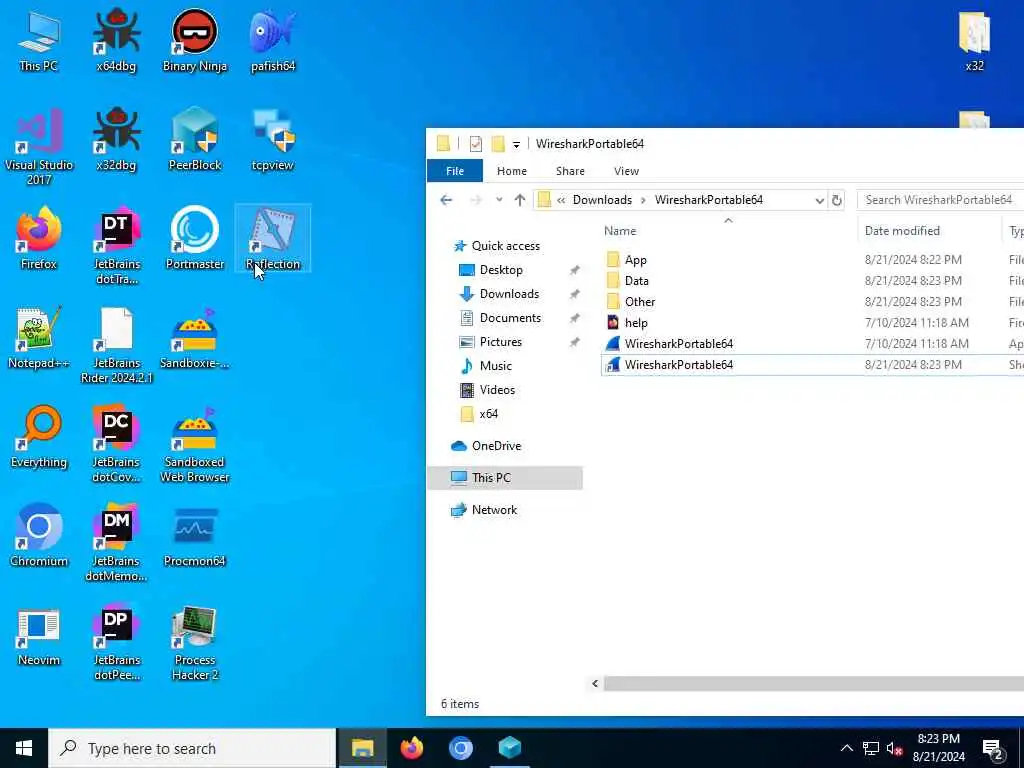Image resolution: width=1024 pixels, height=768 pixels.
Task: Select OneDrive in the navigation pane
Action: (496, 446)
